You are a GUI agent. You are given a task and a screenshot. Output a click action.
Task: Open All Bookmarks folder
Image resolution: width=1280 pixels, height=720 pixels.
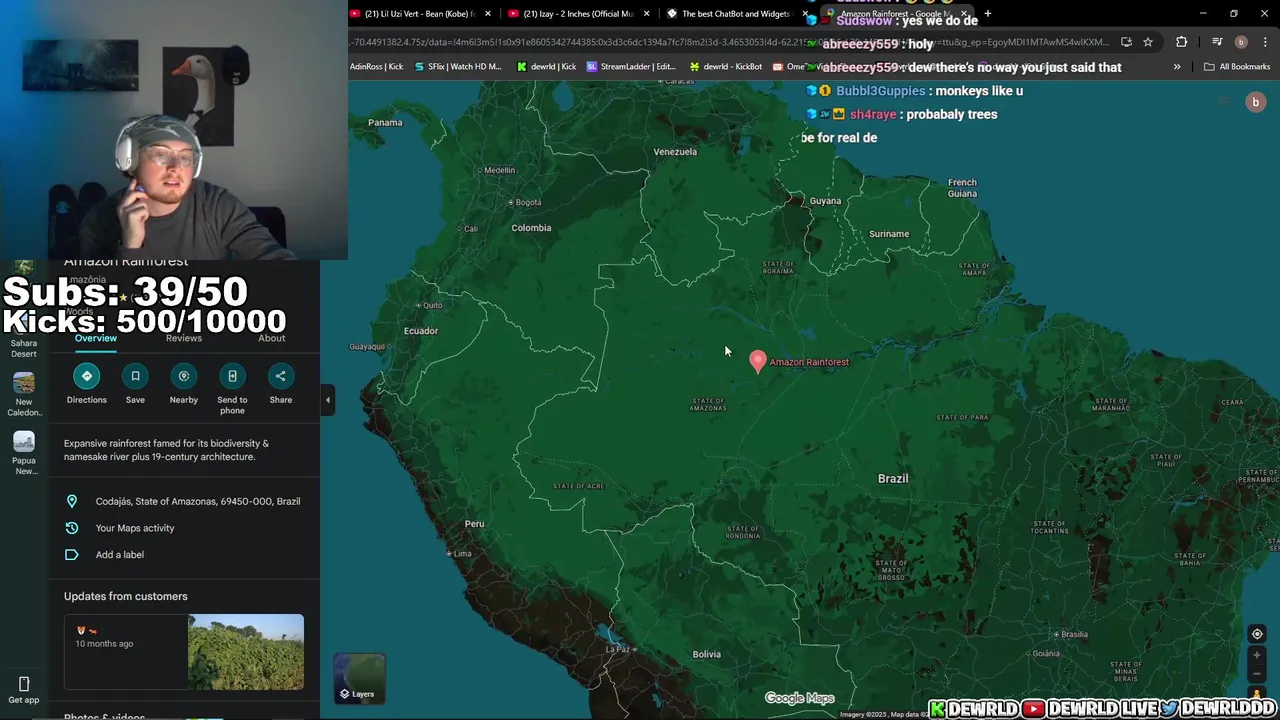[1237, 67]
